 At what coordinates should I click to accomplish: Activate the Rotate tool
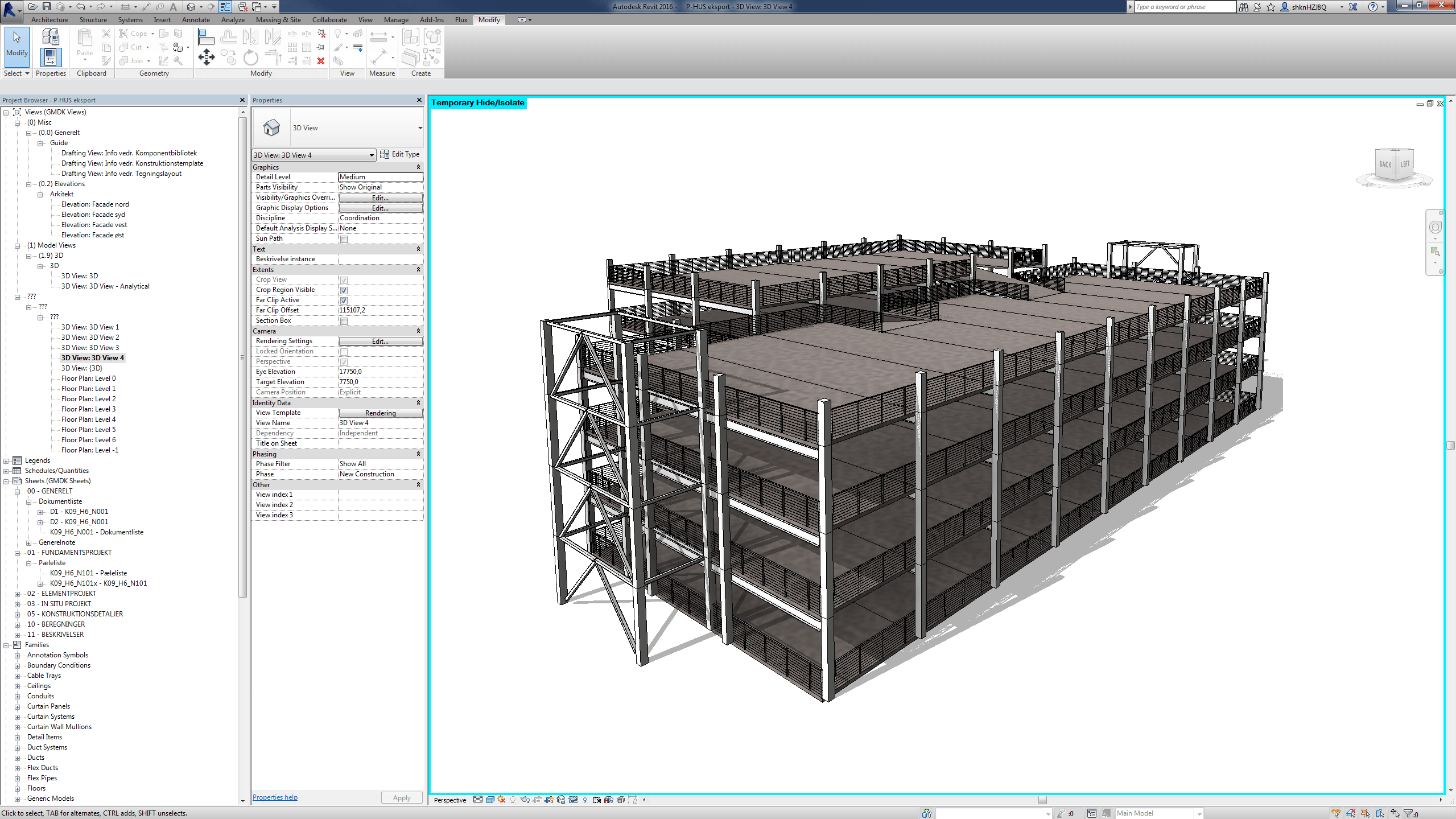(x=250, y=56)
